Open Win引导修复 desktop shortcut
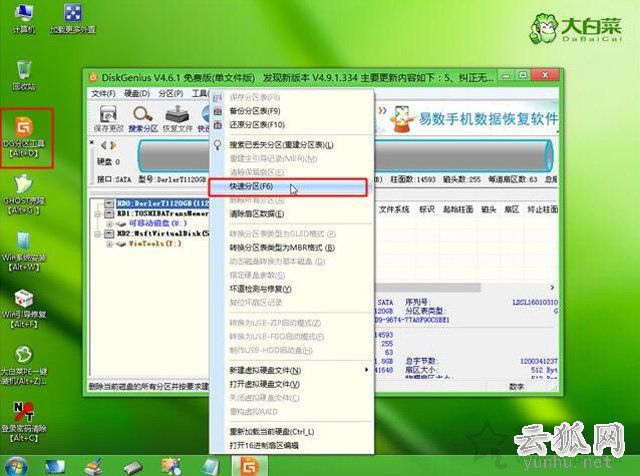Viewport: 640px width, 476px height. pyautogui.click(x=24, y=309)
